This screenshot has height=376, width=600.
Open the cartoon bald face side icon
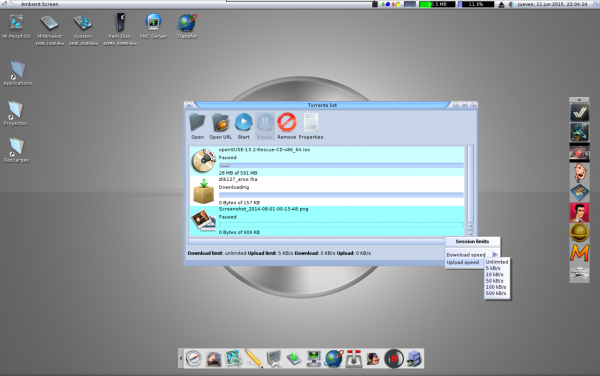click(579, 173)
